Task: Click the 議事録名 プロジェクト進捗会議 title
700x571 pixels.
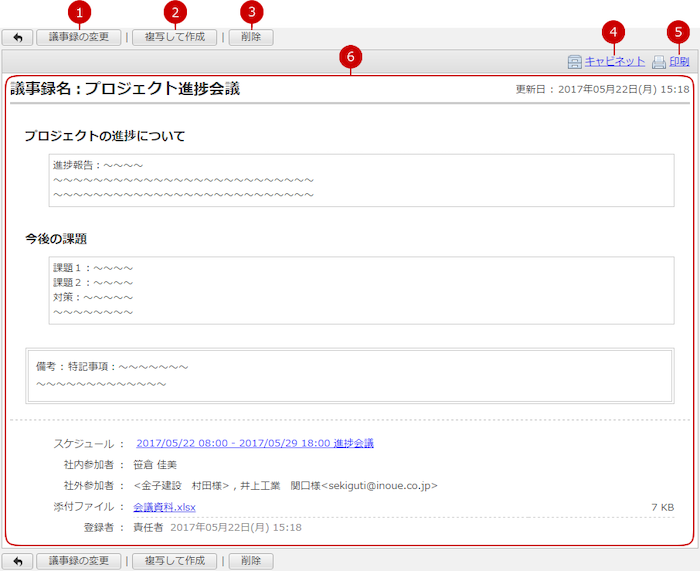Action: point(125,89)
